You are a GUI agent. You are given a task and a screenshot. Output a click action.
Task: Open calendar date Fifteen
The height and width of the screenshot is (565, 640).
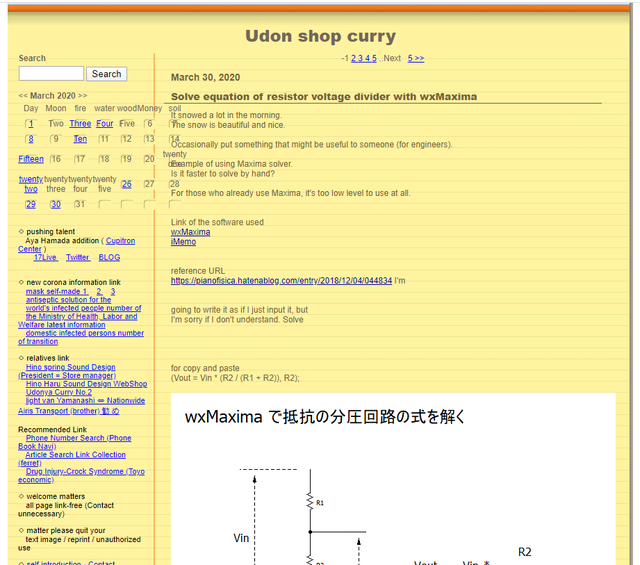(31, 159)
